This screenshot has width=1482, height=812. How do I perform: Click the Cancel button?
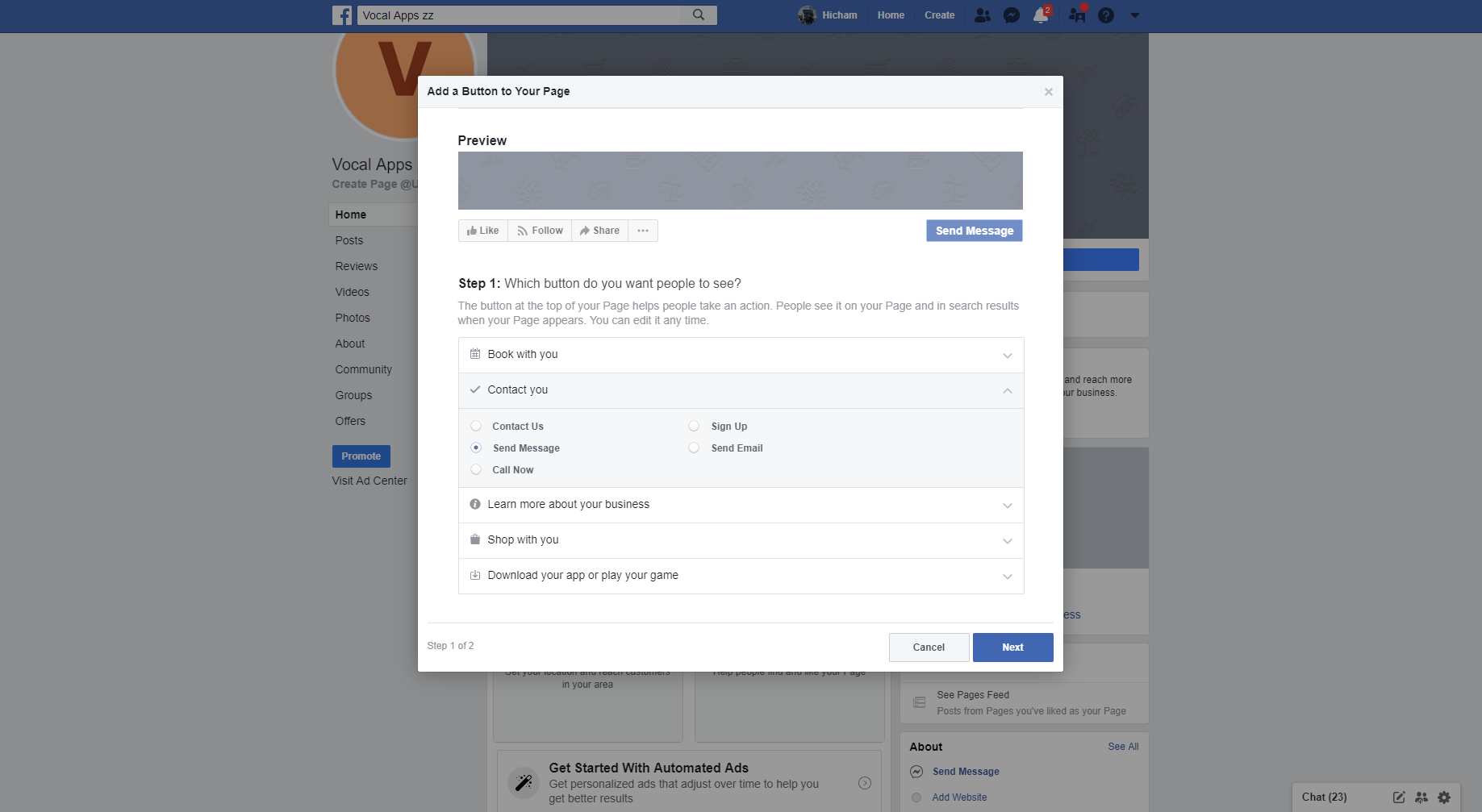pyautogui.click(x=929, y=648)
